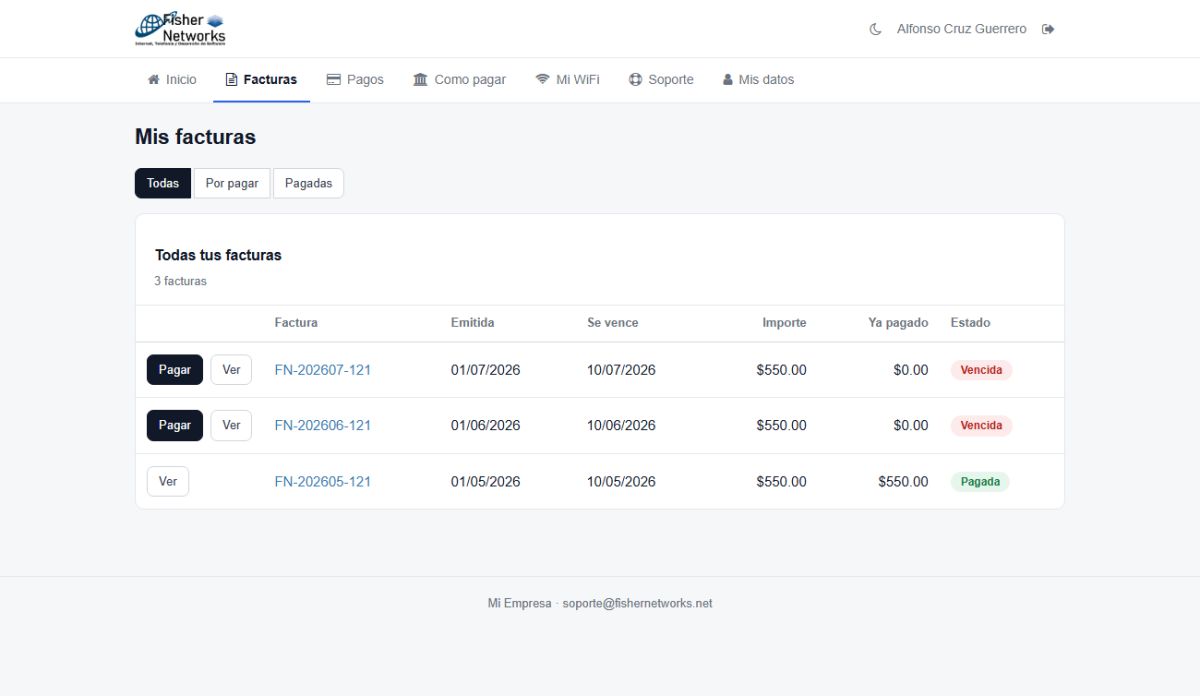Click the 'Todas tus facturas' heading
The image size is (1200, 696).
pyautogui.click(x=218, y=255)
